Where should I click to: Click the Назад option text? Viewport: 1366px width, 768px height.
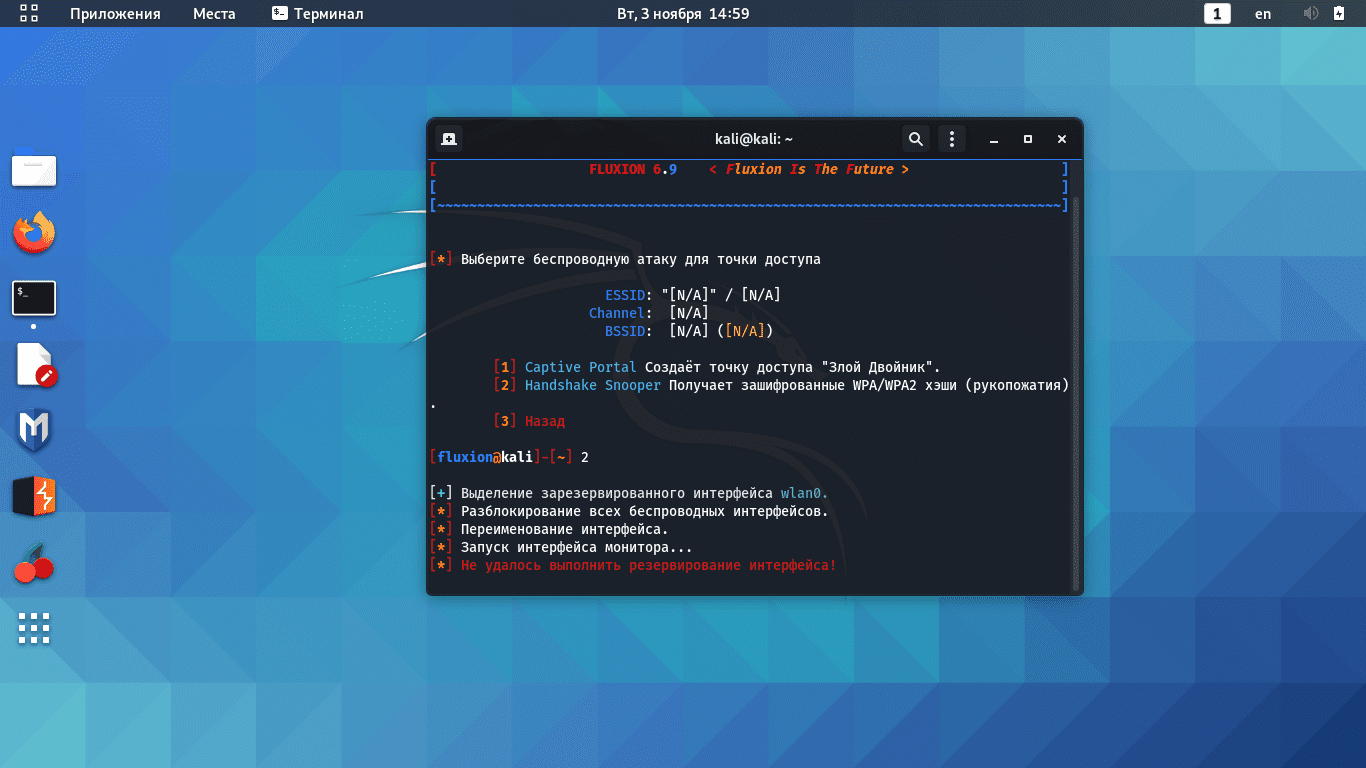(x=545, y=421)
